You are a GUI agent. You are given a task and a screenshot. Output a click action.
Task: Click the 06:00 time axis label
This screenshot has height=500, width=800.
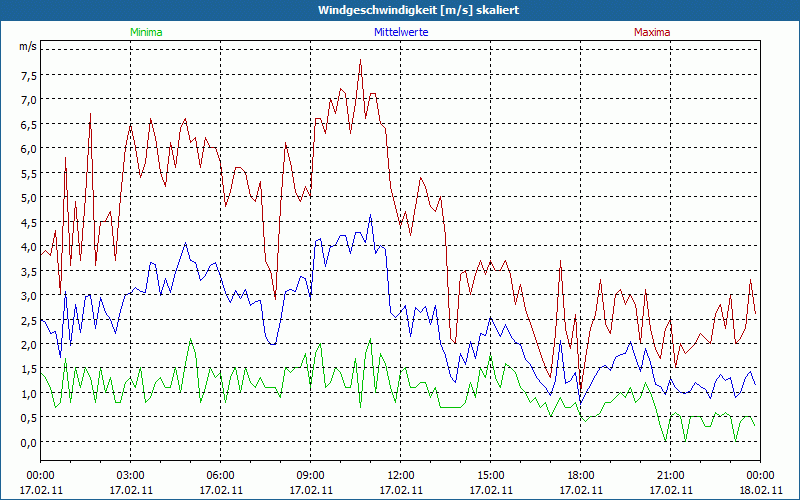tap(220, 476)
